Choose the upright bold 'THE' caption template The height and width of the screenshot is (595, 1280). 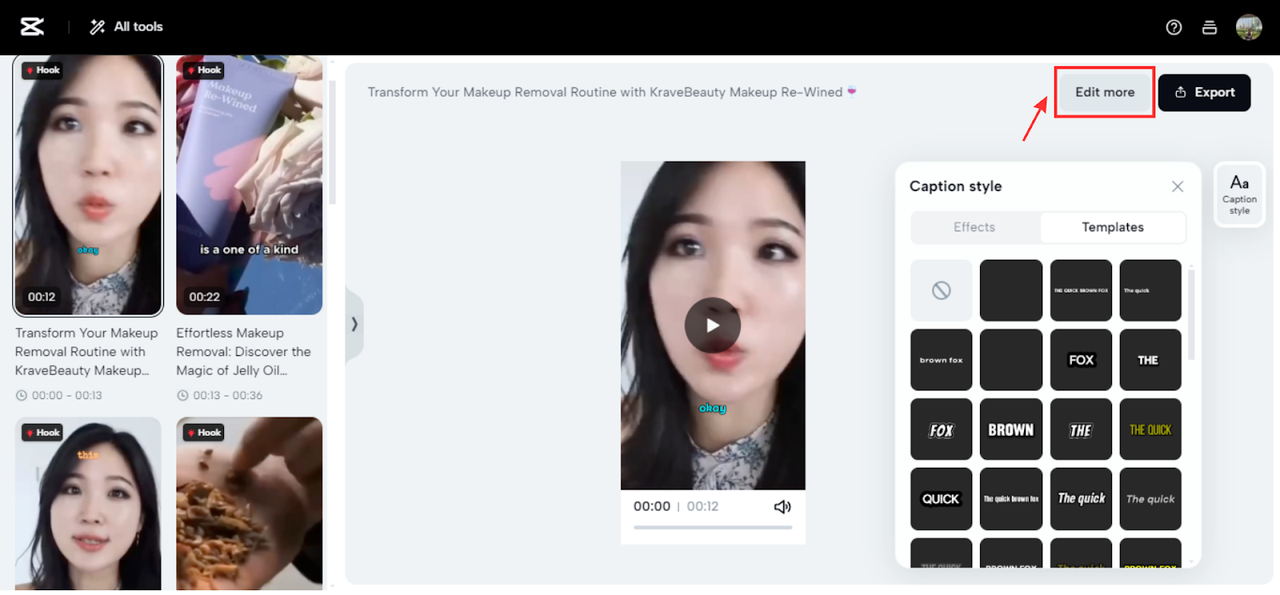1150,360
